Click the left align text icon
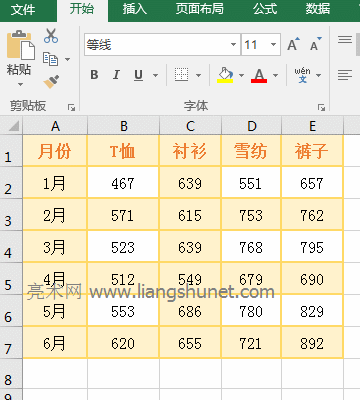The height and width of the screenshot is (400, 360). pyautogui.click(x=345, y=75)
